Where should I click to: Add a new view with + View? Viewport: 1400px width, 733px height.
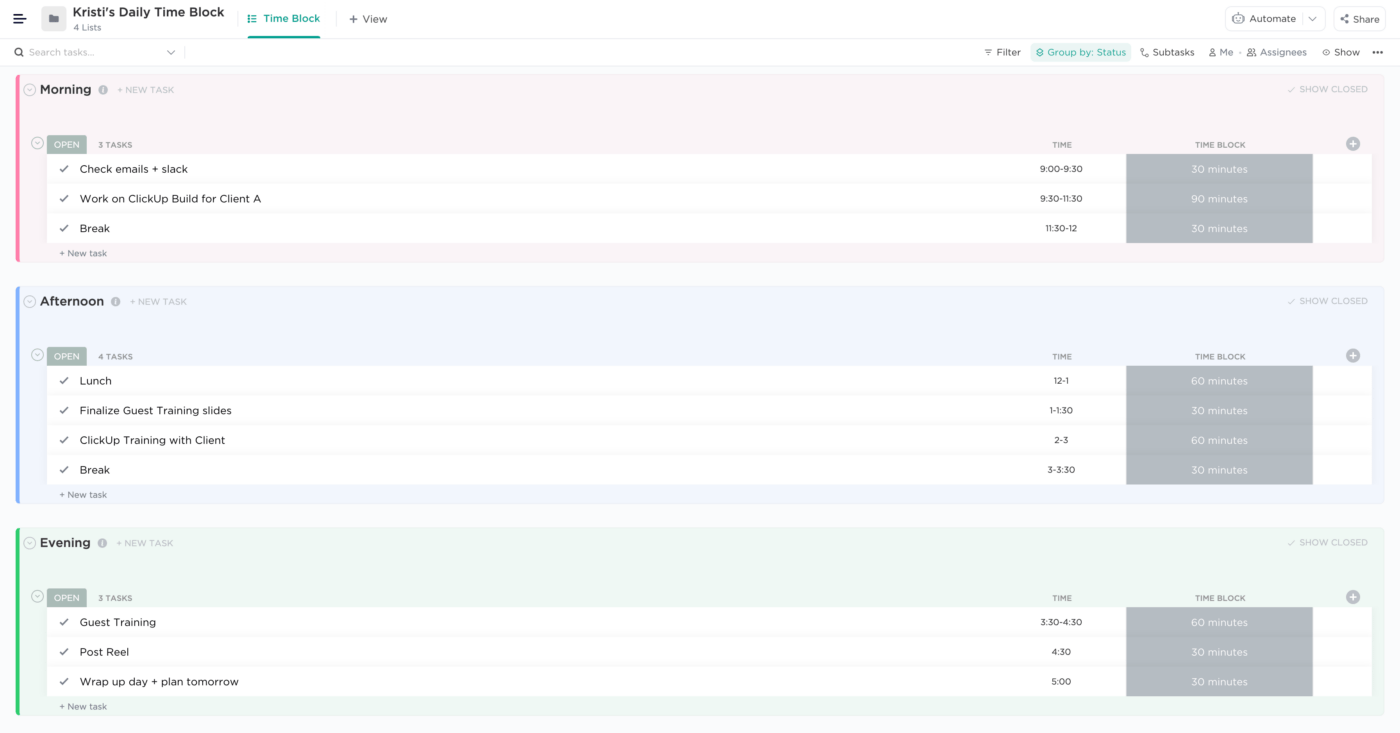pyautogui.click(x=368, y=19)
